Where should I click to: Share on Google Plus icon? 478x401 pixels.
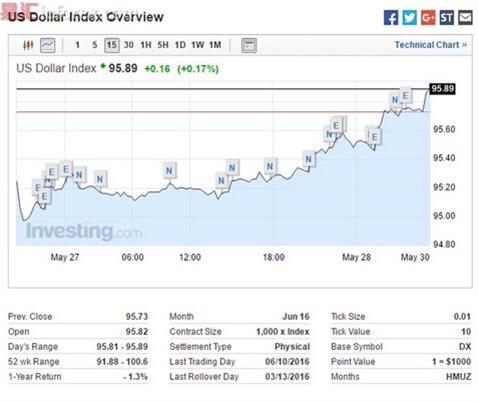pos(428,17)
